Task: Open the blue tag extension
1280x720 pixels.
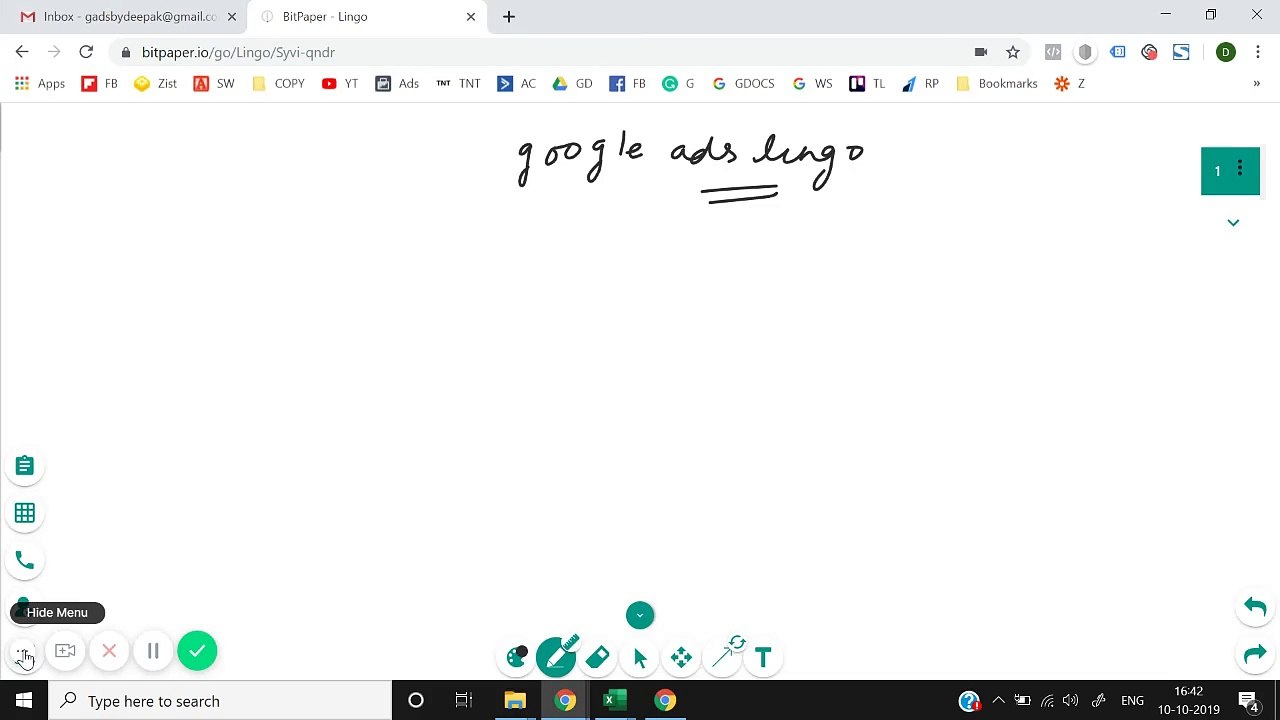Action: click(x=1117, y=52)
